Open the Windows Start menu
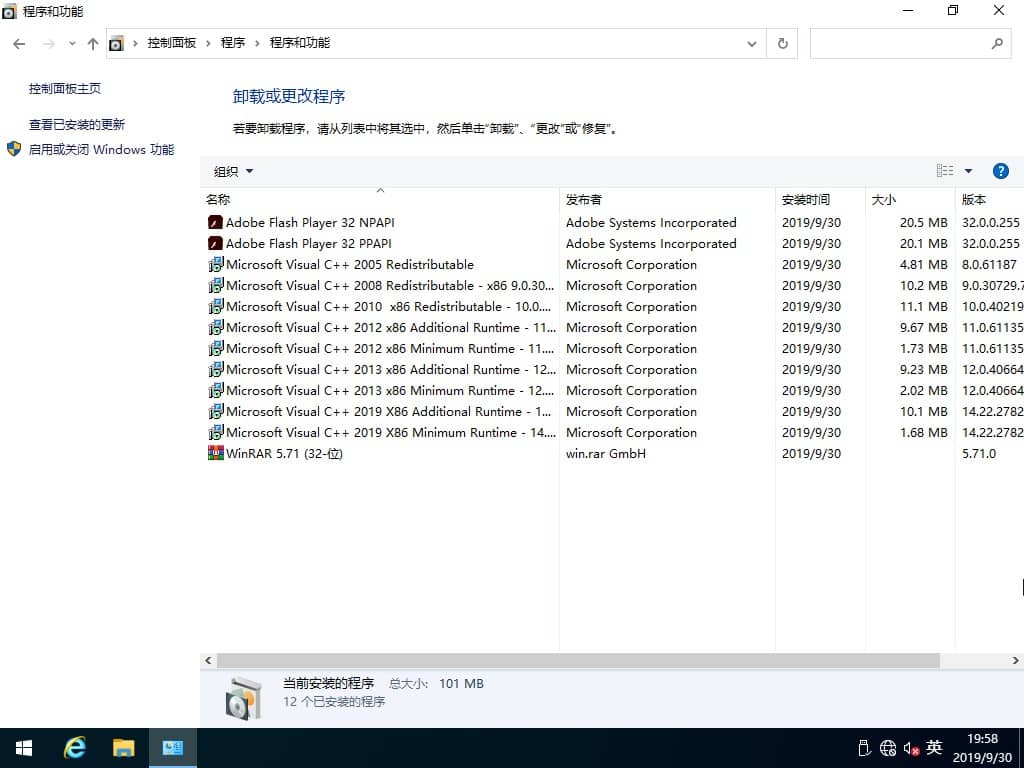Viewport: 1024px width, 768px height. [22, 747]
